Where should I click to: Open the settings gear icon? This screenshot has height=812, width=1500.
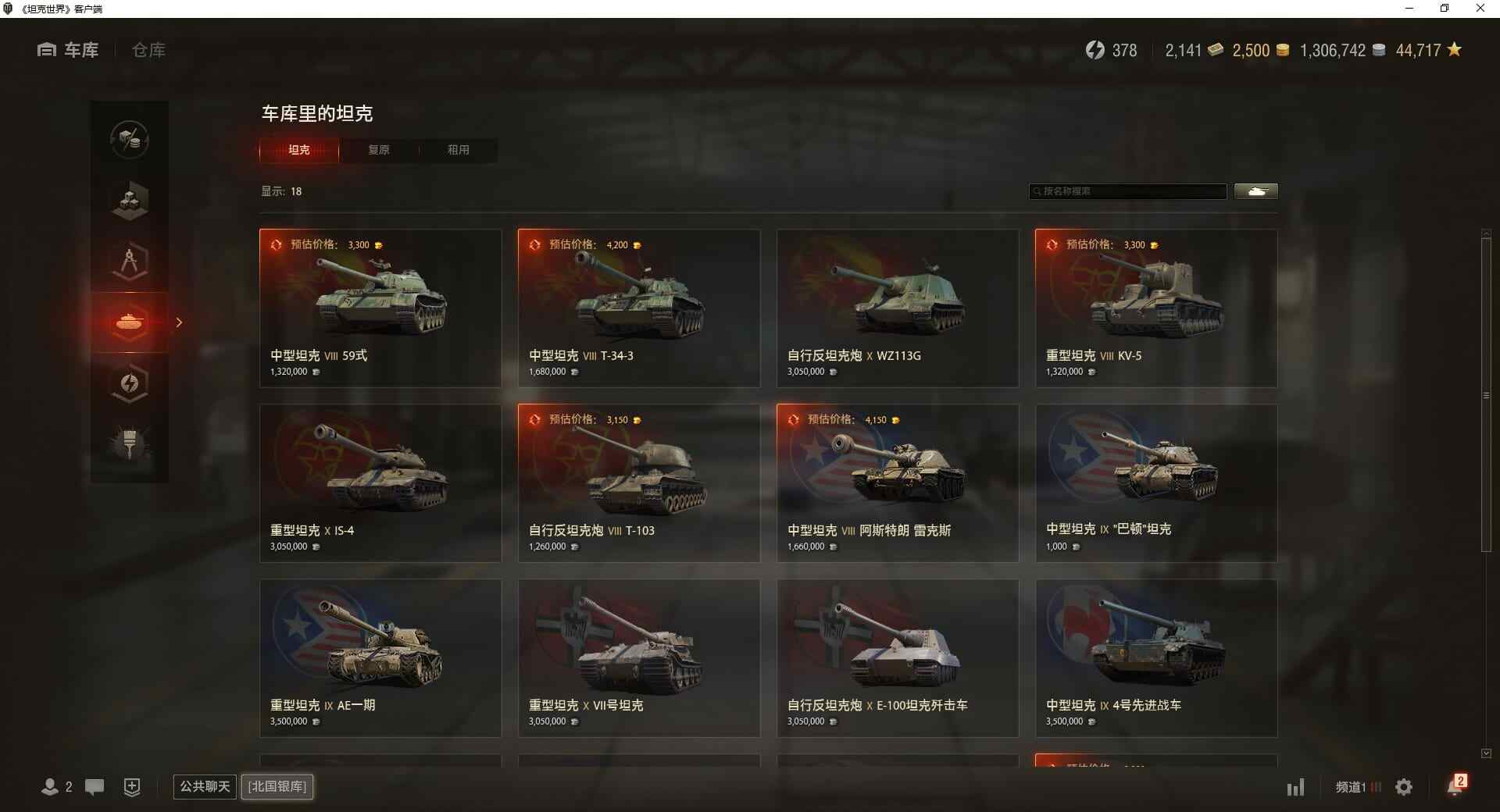pyautogui.click(x=1404, y=787)
